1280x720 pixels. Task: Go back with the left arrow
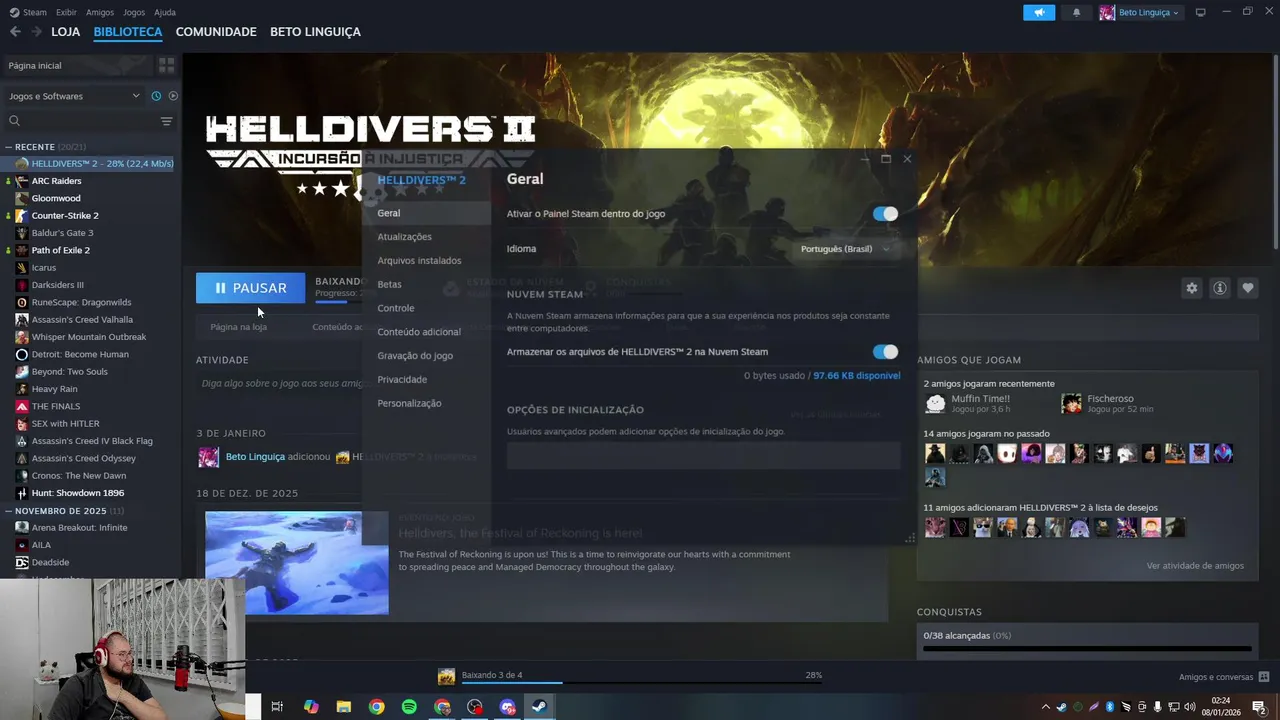15,32
